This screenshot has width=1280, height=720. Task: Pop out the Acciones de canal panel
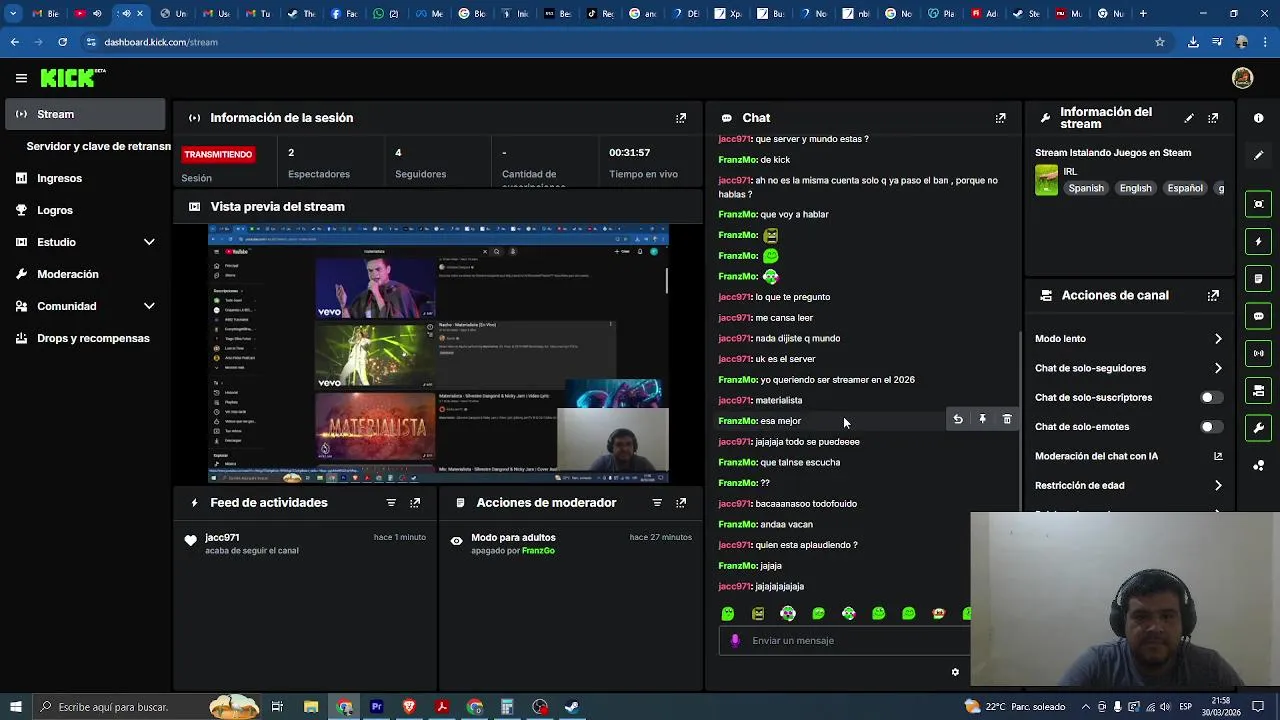click(1213, 296)
